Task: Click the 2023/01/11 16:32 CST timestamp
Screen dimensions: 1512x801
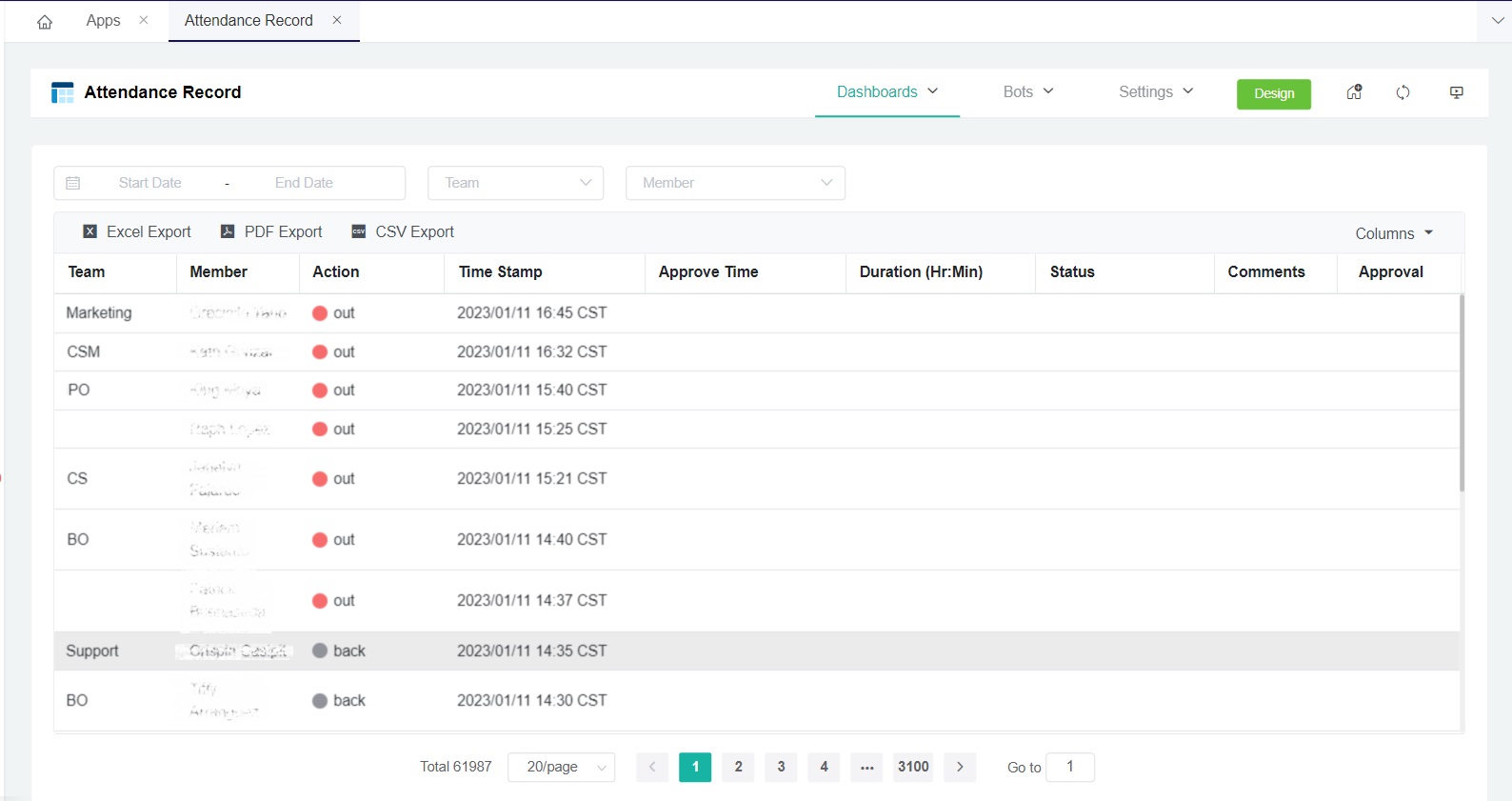Action: (531, 351)
